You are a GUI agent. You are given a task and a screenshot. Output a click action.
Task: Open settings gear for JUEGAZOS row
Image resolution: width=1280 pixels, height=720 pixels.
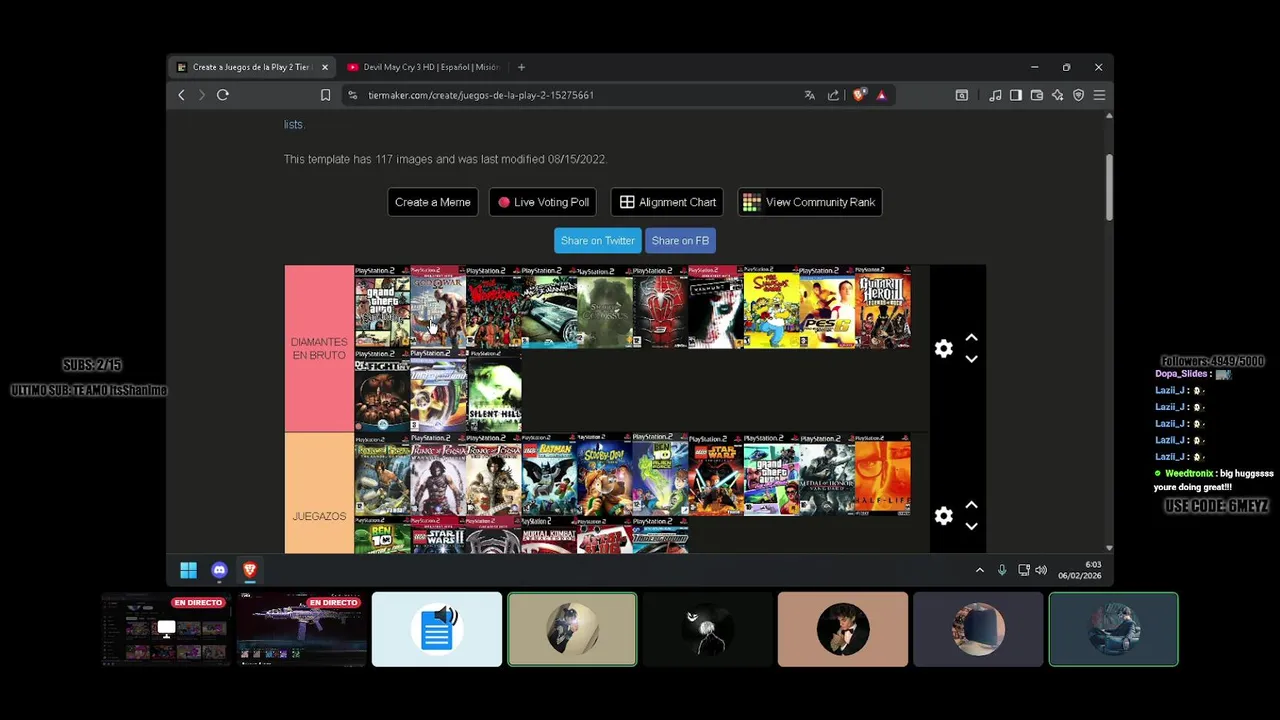pos(943,515)
